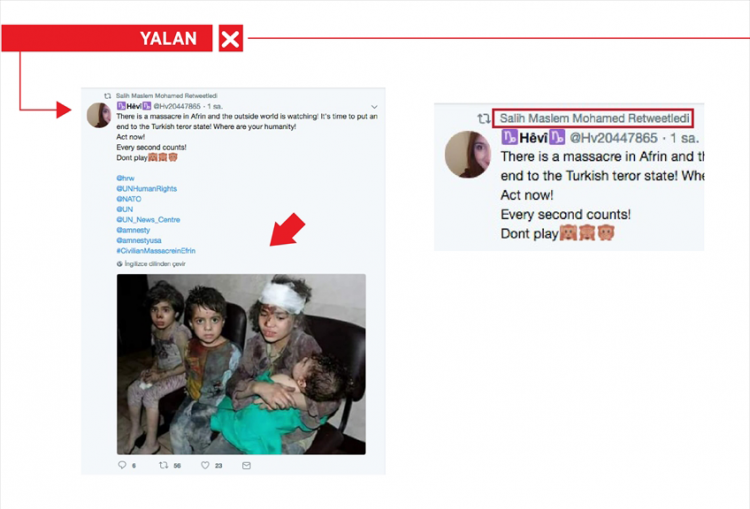
Task: Like the tweet with the heart icon
Action: (205, 465)
